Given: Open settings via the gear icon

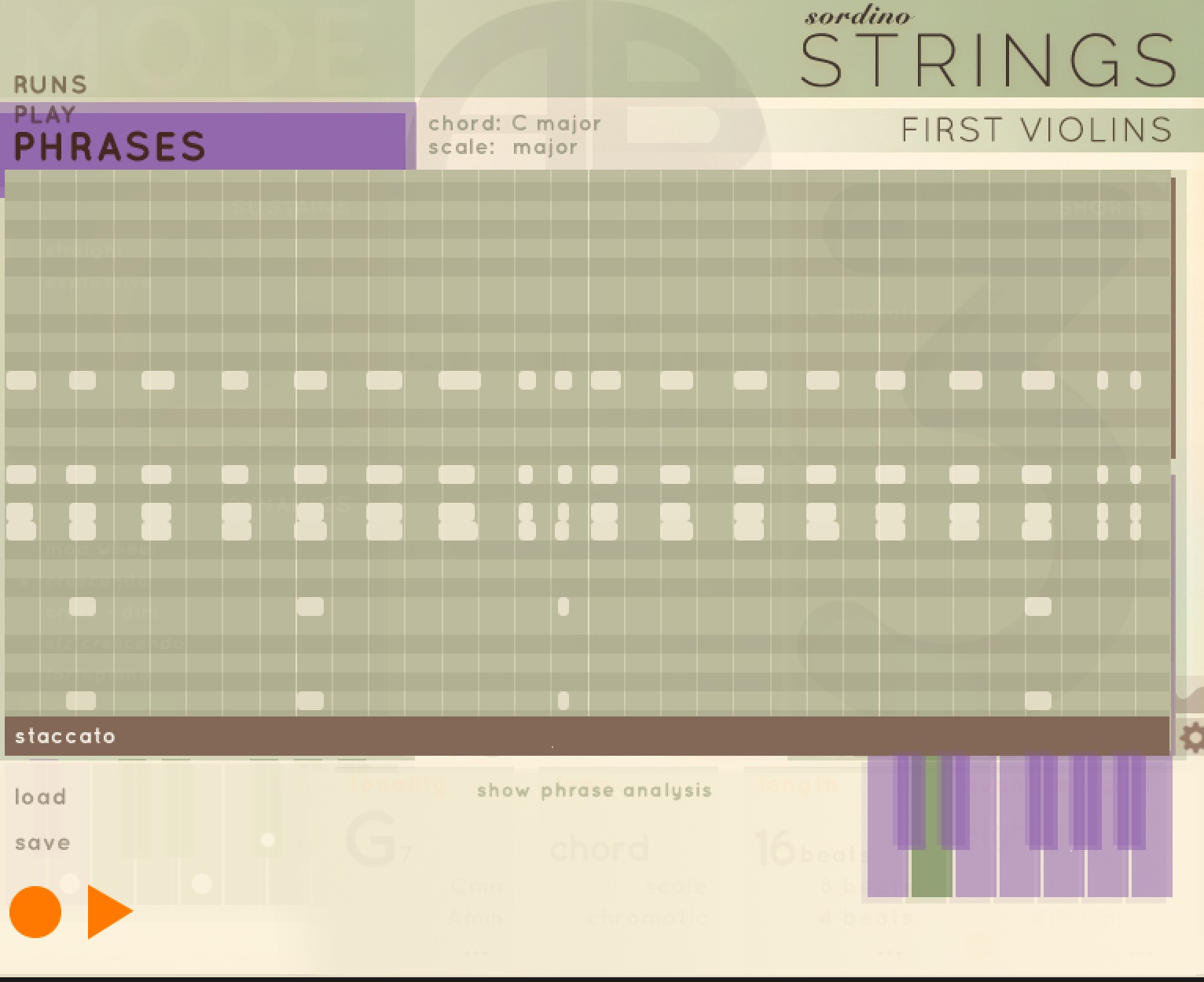Looking at the screenshot, I should (1191, 738).
